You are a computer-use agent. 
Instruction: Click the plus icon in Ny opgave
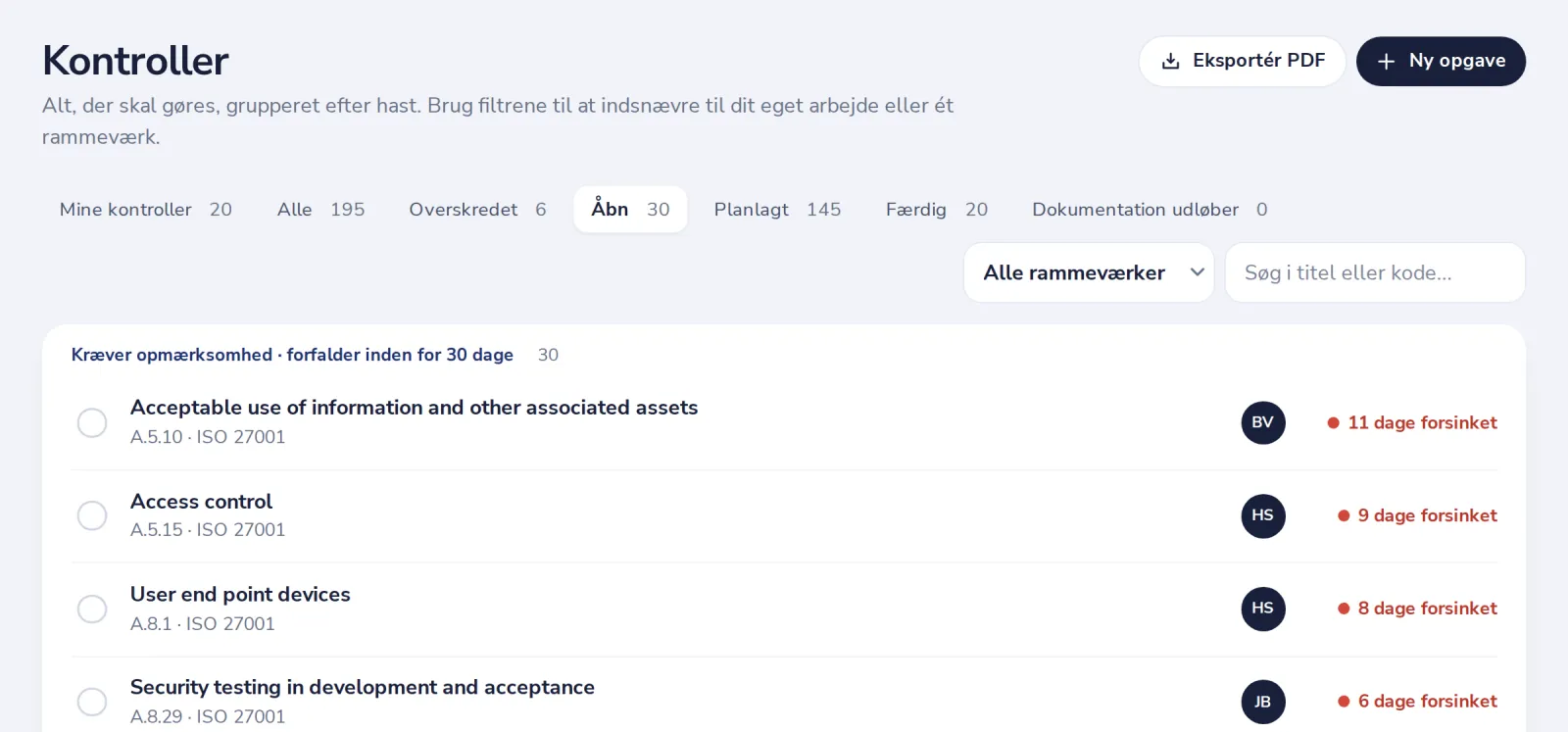click(x=1386, y=62)
